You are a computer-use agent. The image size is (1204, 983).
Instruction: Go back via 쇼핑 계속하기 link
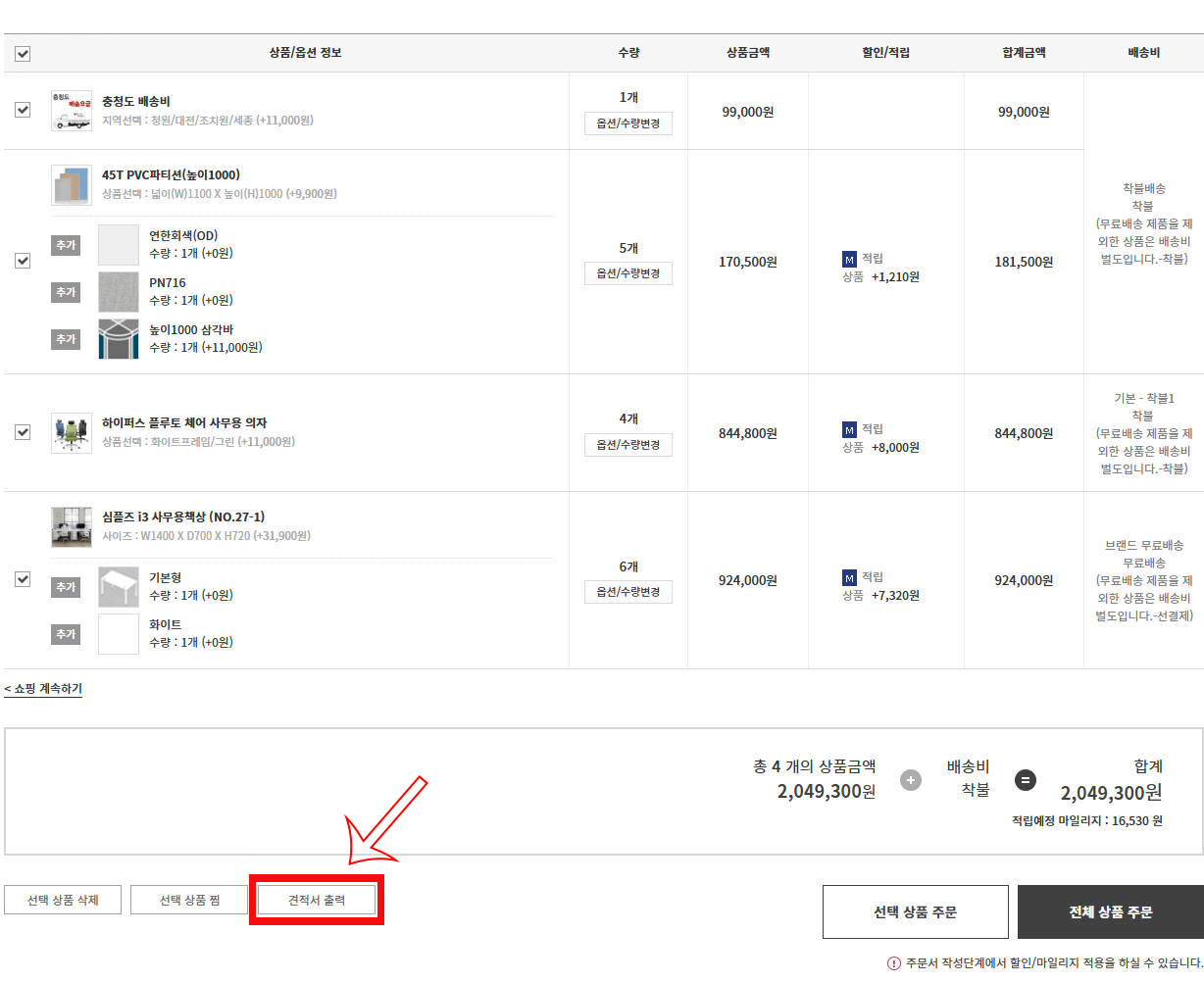coord(43,689)
